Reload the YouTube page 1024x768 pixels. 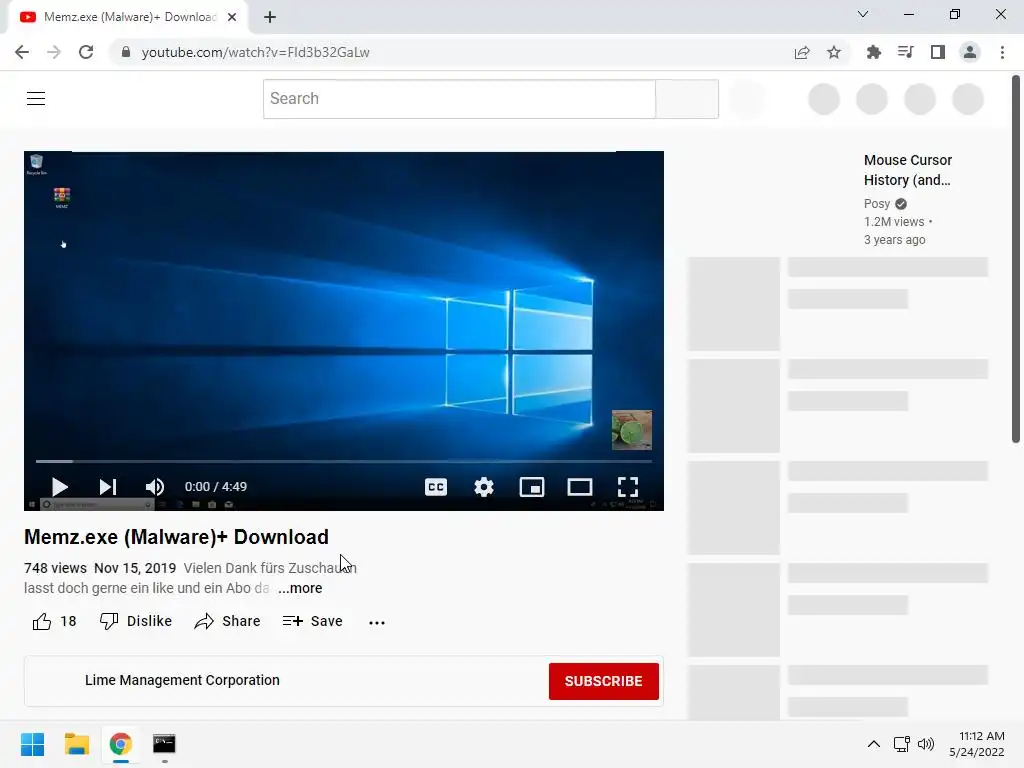(x=86, y=52)
